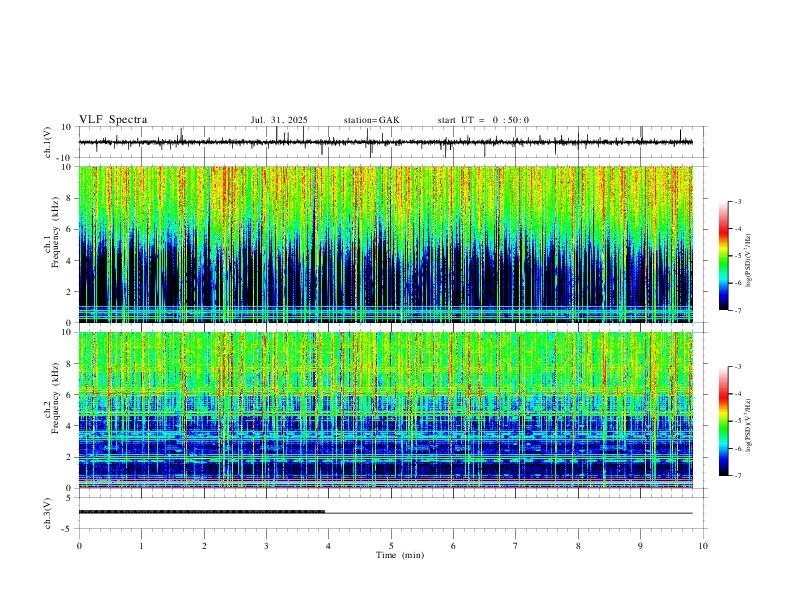792x612 pixels.
Task: Click the date 'Jul. 31, 2025'
Action: click(x=279, y=120)
